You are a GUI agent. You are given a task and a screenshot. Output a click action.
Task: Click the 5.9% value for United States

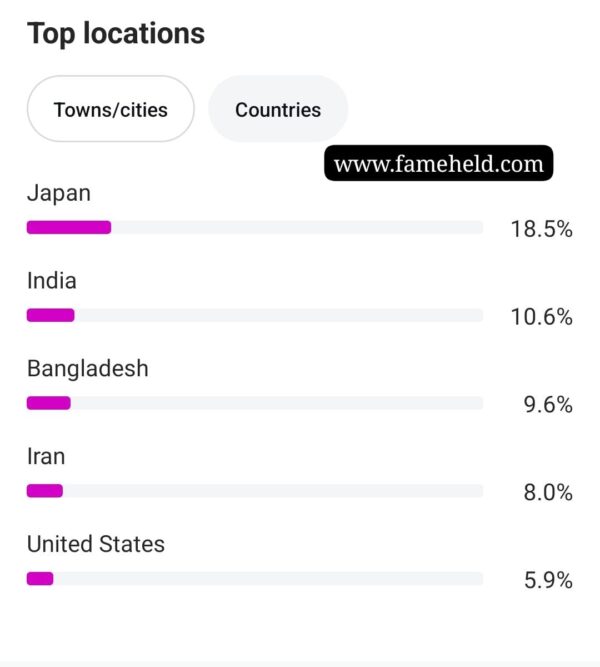tap(548, 580)
